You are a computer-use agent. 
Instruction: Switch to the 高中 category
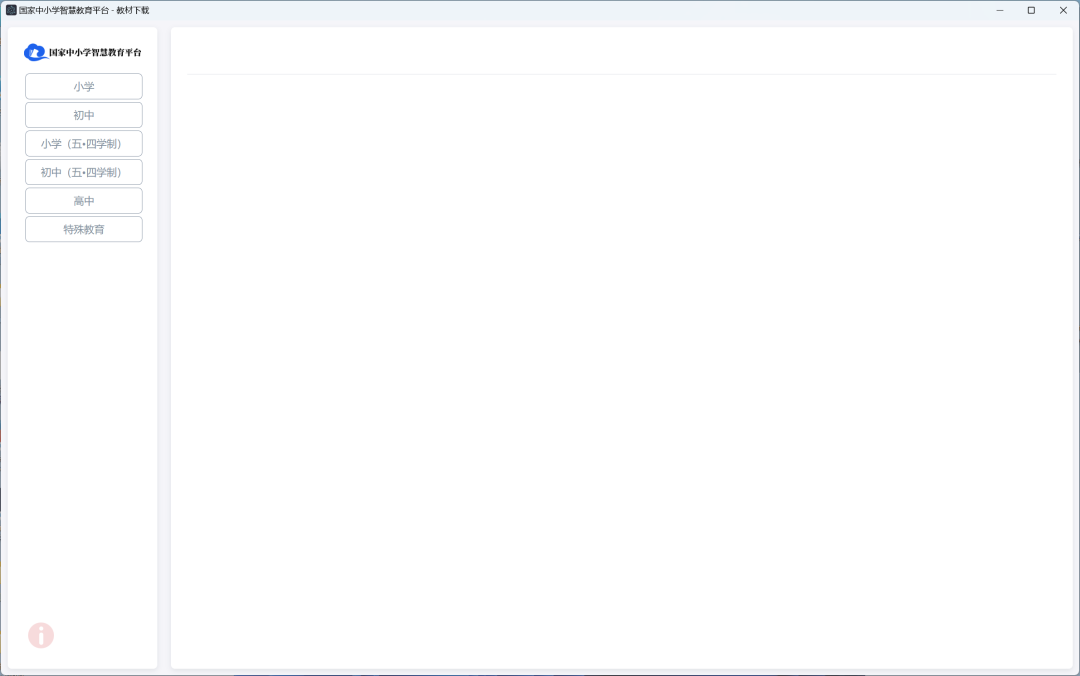84,201
